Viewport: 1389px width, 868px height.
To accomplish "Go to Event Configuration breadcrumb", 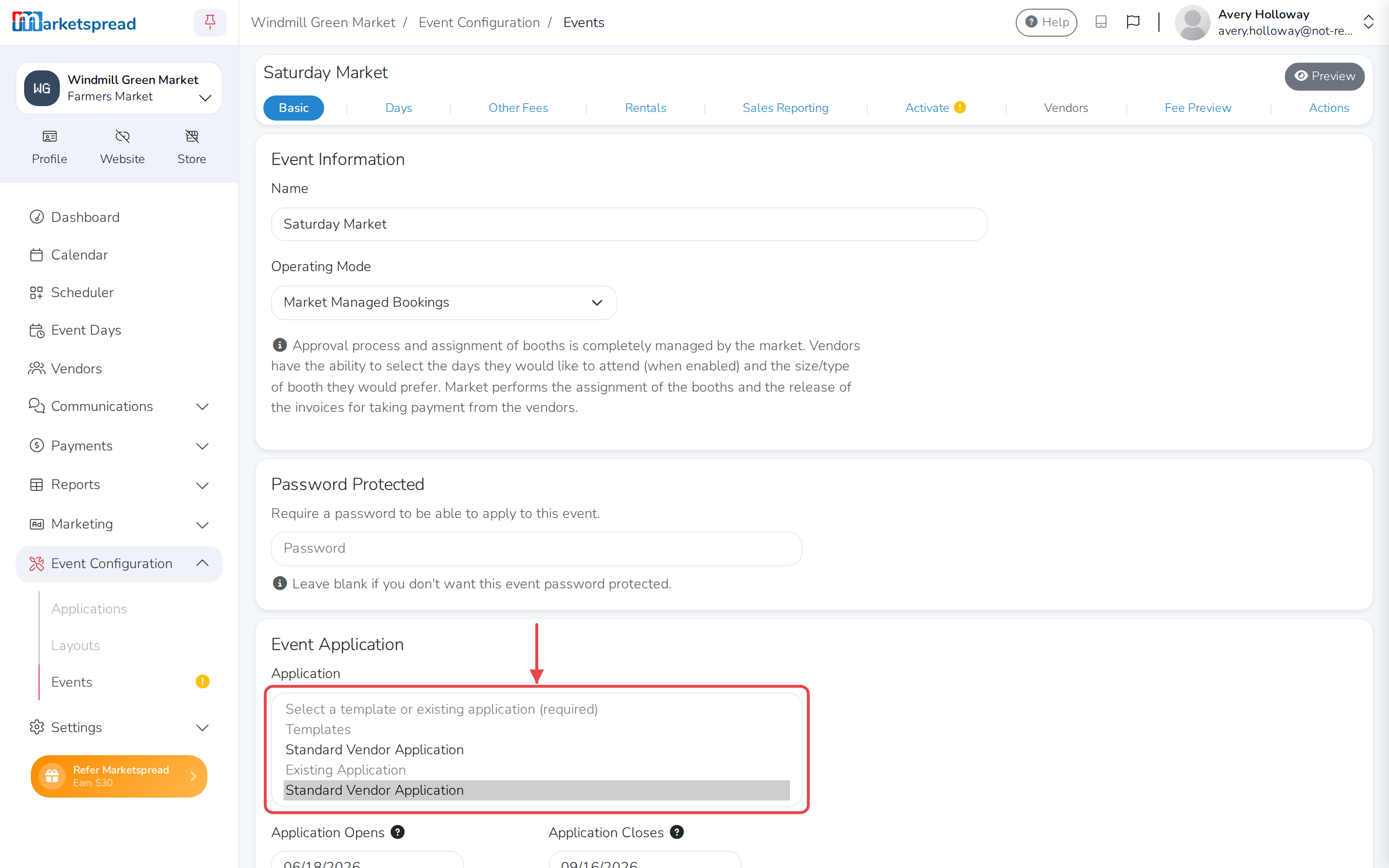I will 479,22.
